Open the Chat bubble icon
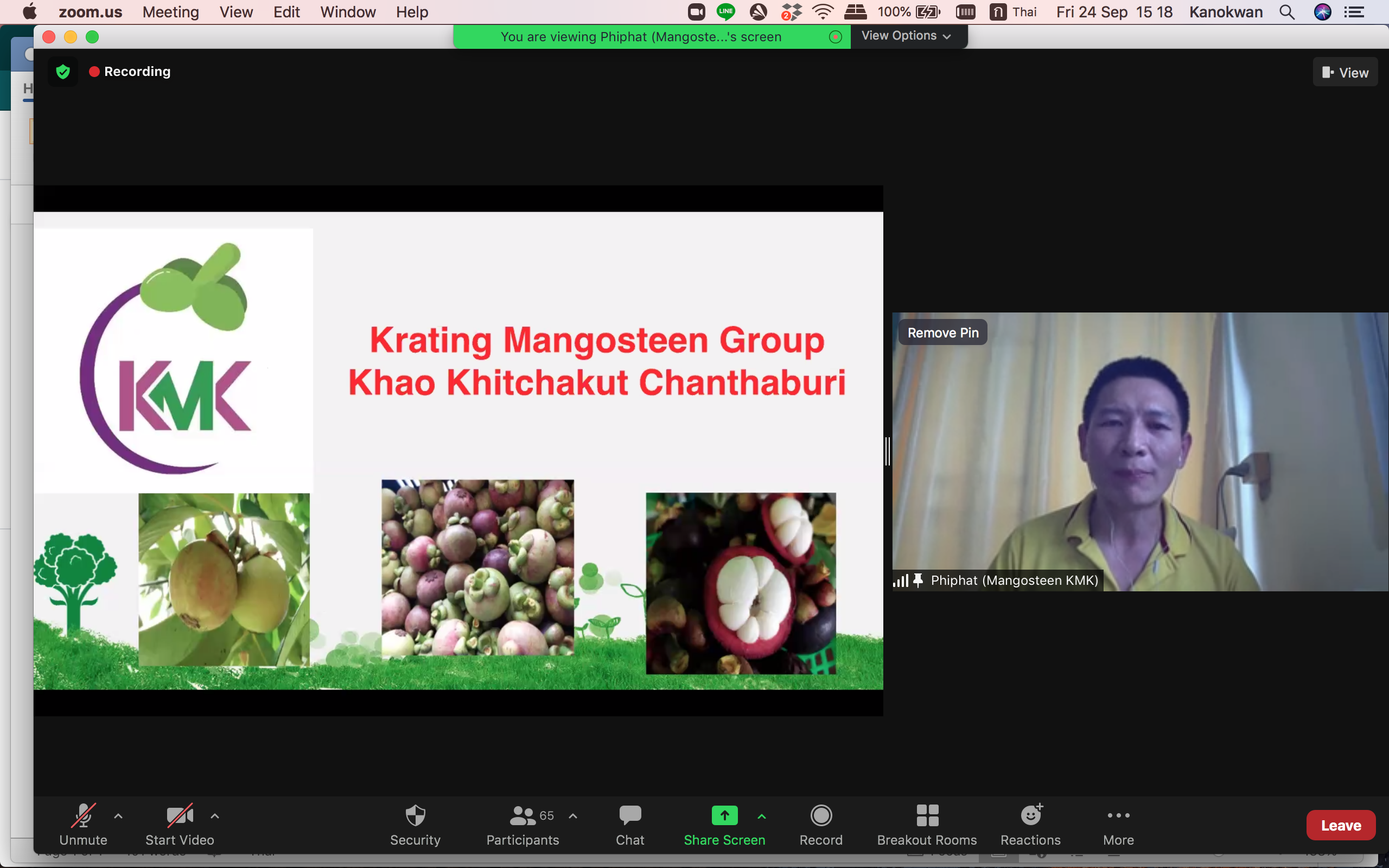The width and height of the screenshot is (1389, 868). coord(629,816)
